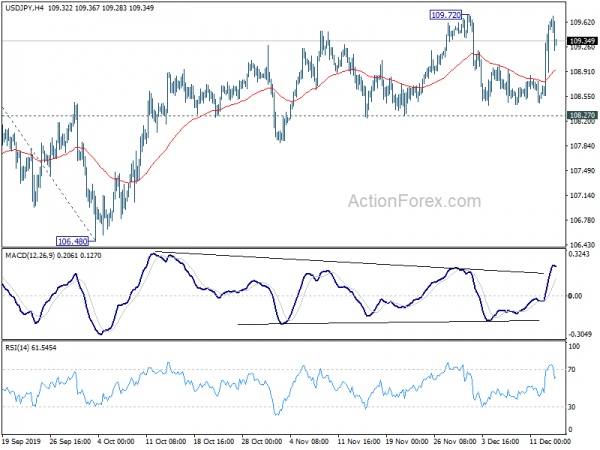Click the 106.480 low price label
This screenshot has width=600, height=450.
[x=72, y=241]
